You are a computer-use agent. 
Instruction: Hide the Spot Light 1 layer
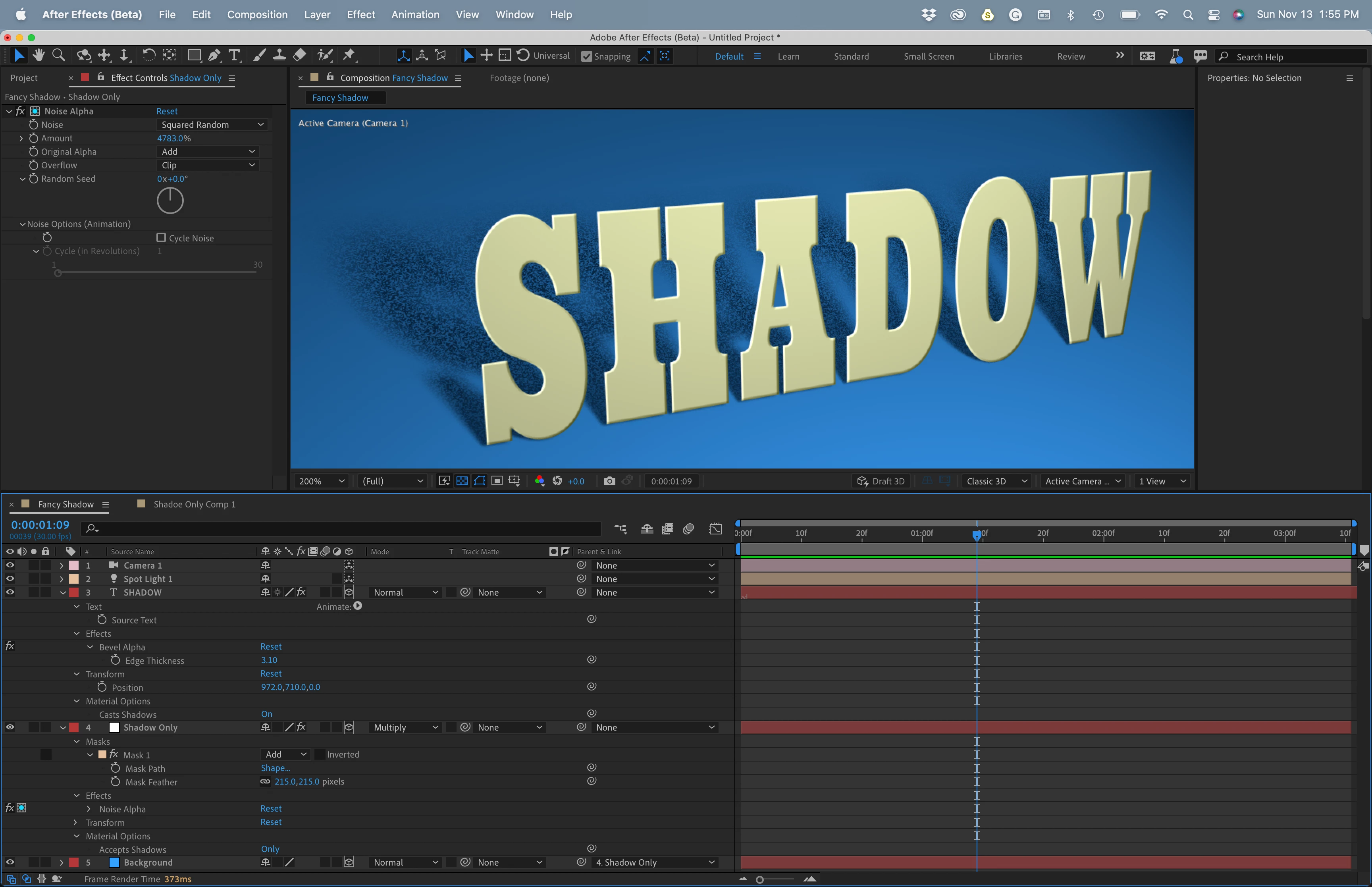click(x=10, y=579)
